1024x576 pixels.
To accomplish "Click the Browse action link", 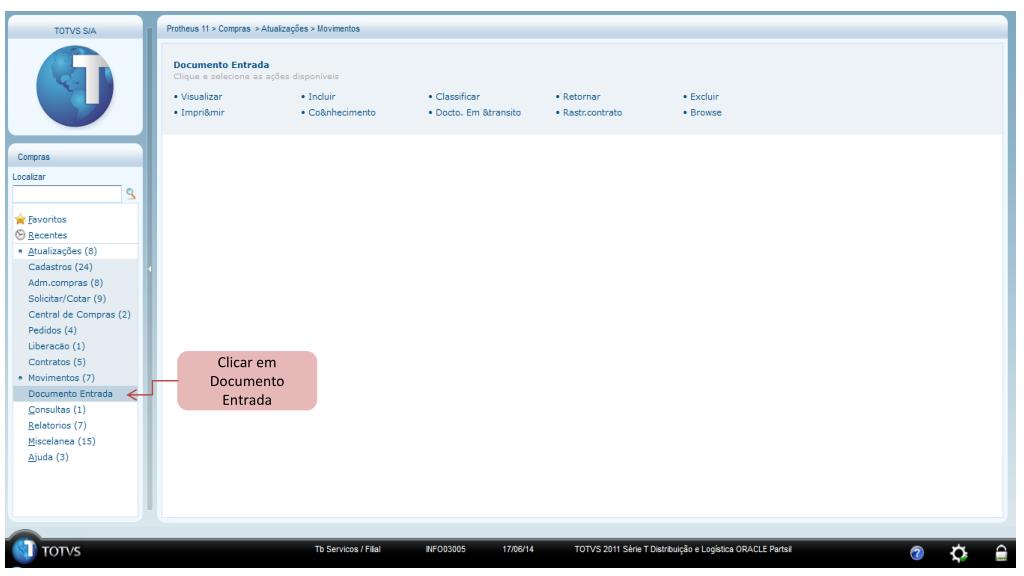I will [x=706, y=112].
